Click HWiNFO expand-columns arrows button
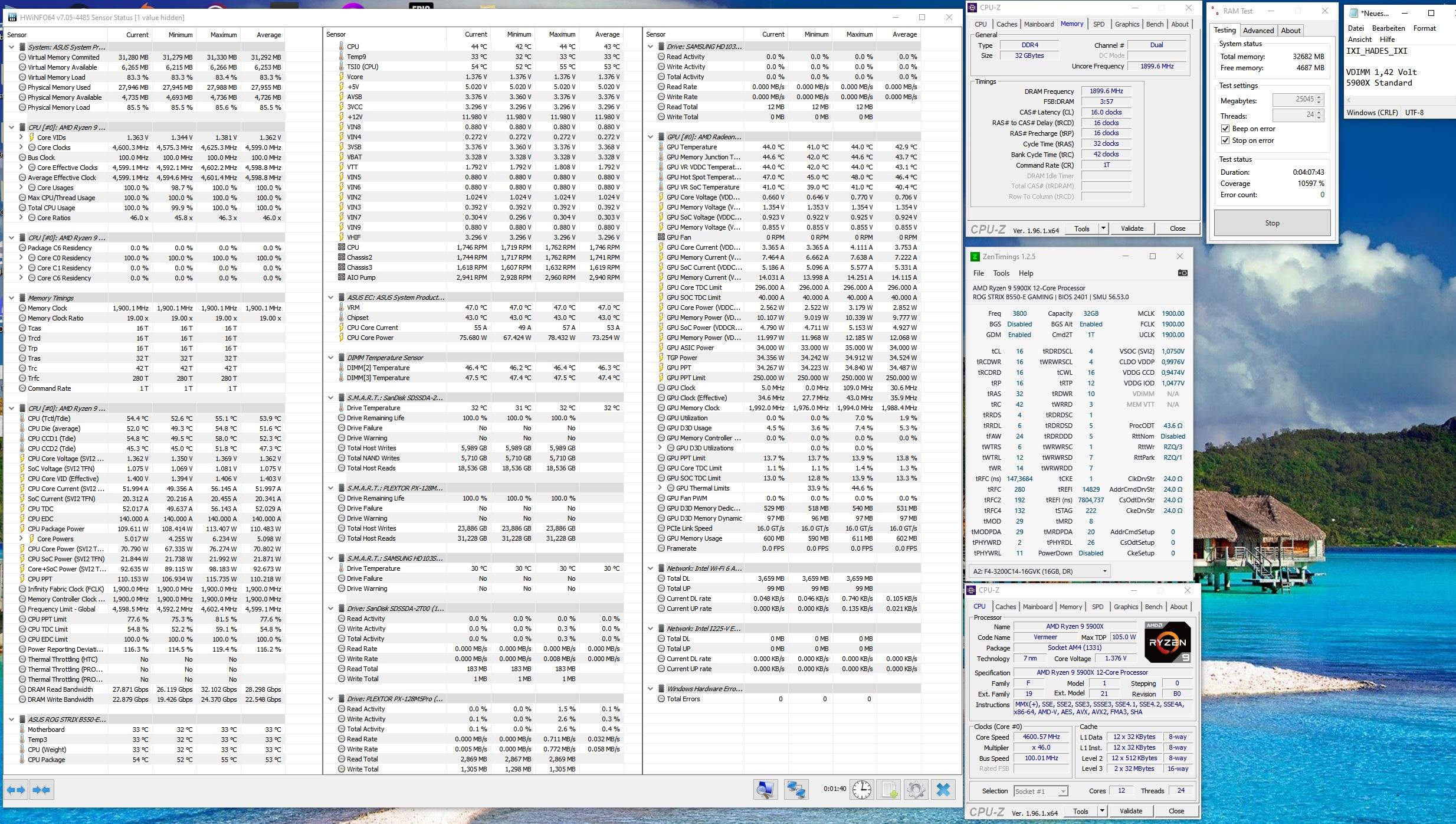 click(x=17, y=790)
